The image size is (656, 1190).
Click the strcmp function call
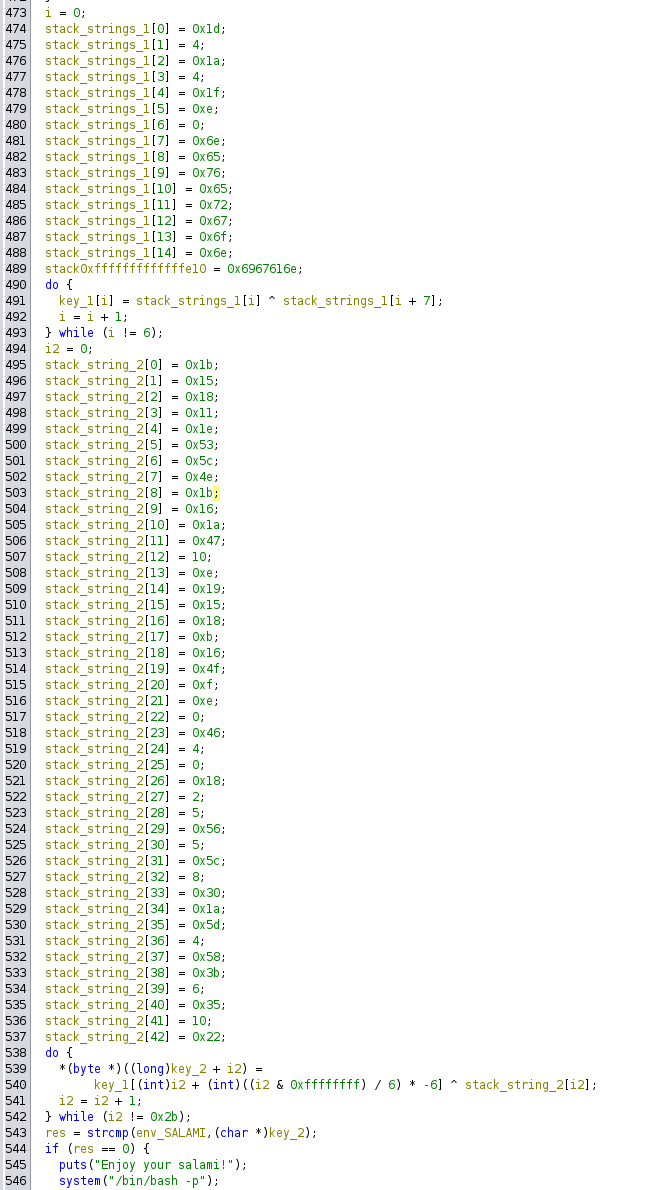102,1132
